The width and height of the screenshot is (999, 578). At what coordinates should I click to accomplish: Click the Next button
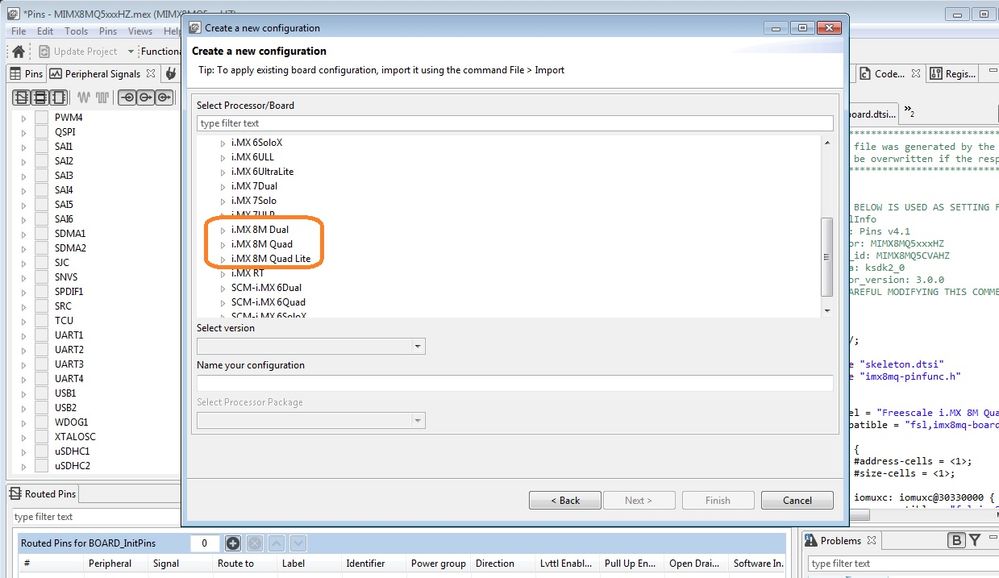click(638, 500)
